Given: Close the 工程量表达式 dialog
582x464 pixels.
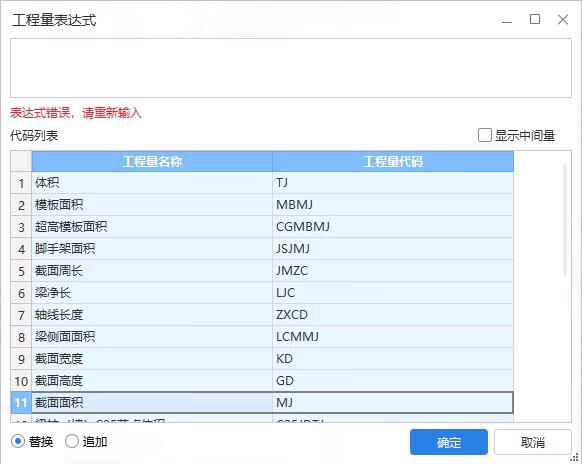Looking at the screenshot, I should pyautogui.click(x=563, y=19).
